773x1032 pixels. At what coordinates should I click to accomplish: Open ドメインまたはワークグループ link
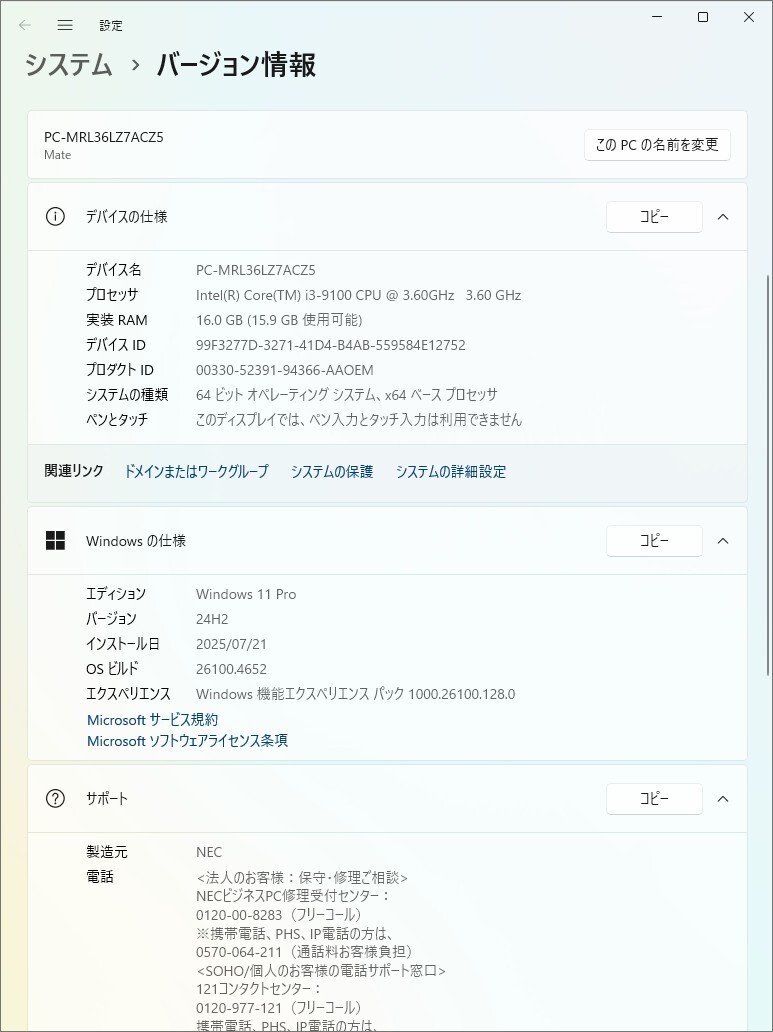pos(196,471)
